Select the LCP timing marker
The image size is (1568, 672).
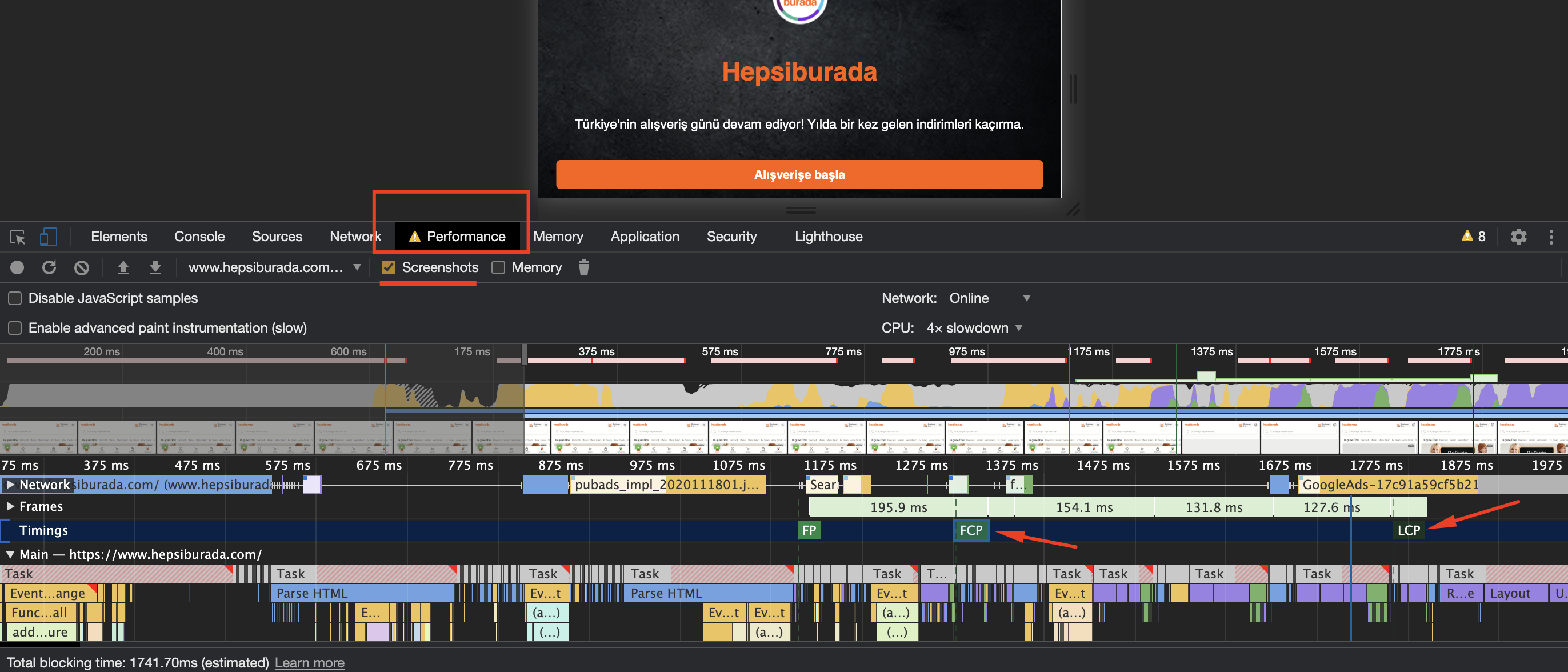(1408, 530)
